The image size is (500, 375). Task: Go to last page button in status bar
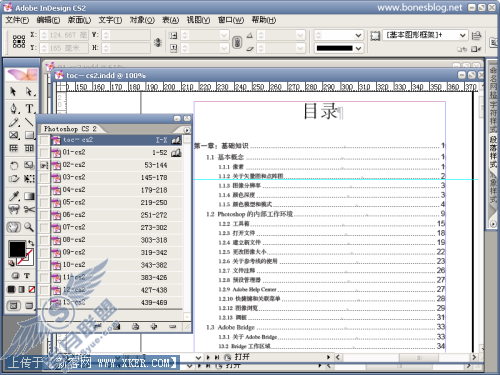pos(217,357)
